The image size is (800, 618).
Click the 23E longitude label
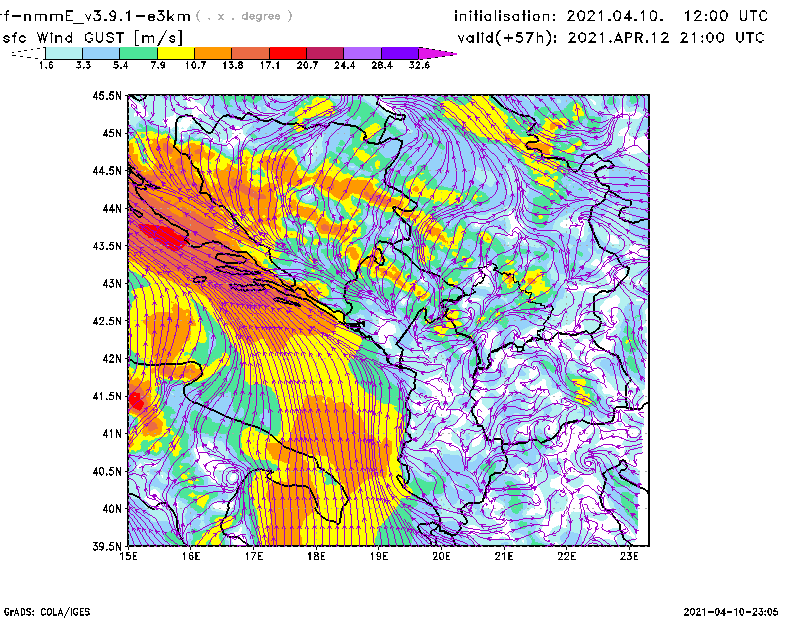(x=629, y=556)
